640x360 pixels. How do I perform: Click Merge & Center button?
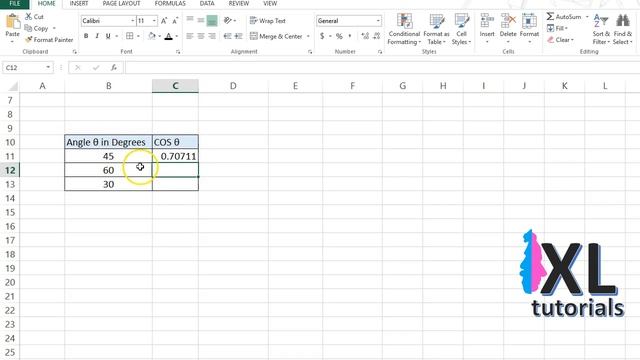pyautogui.click(x=276, y=36)
